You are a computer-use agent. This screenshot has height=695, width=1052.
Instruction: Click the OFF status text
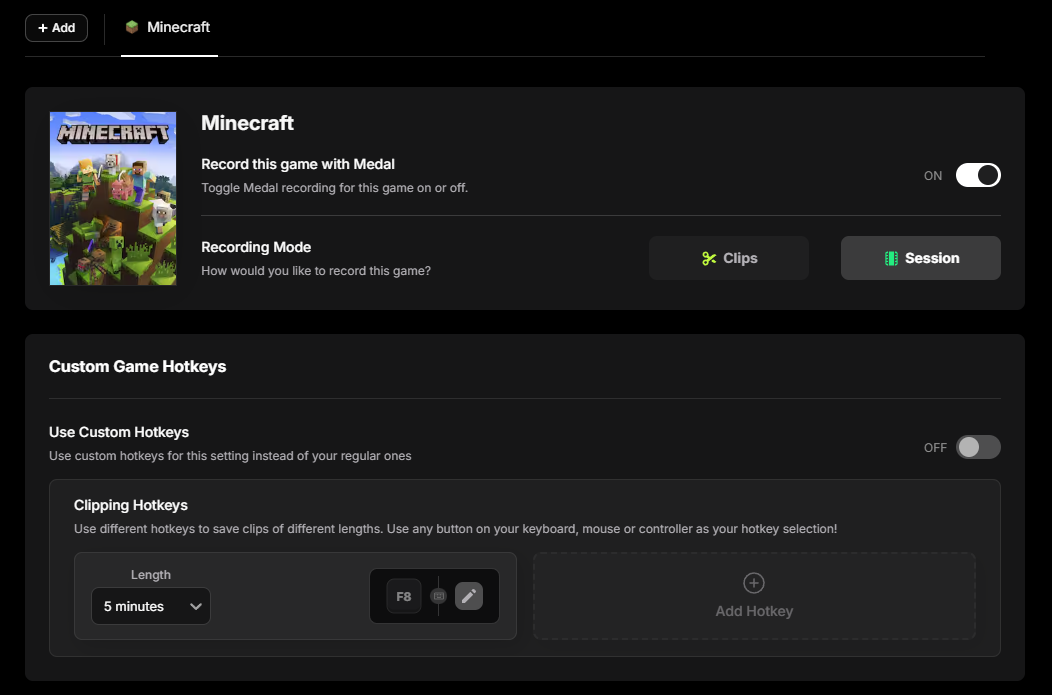935,447
